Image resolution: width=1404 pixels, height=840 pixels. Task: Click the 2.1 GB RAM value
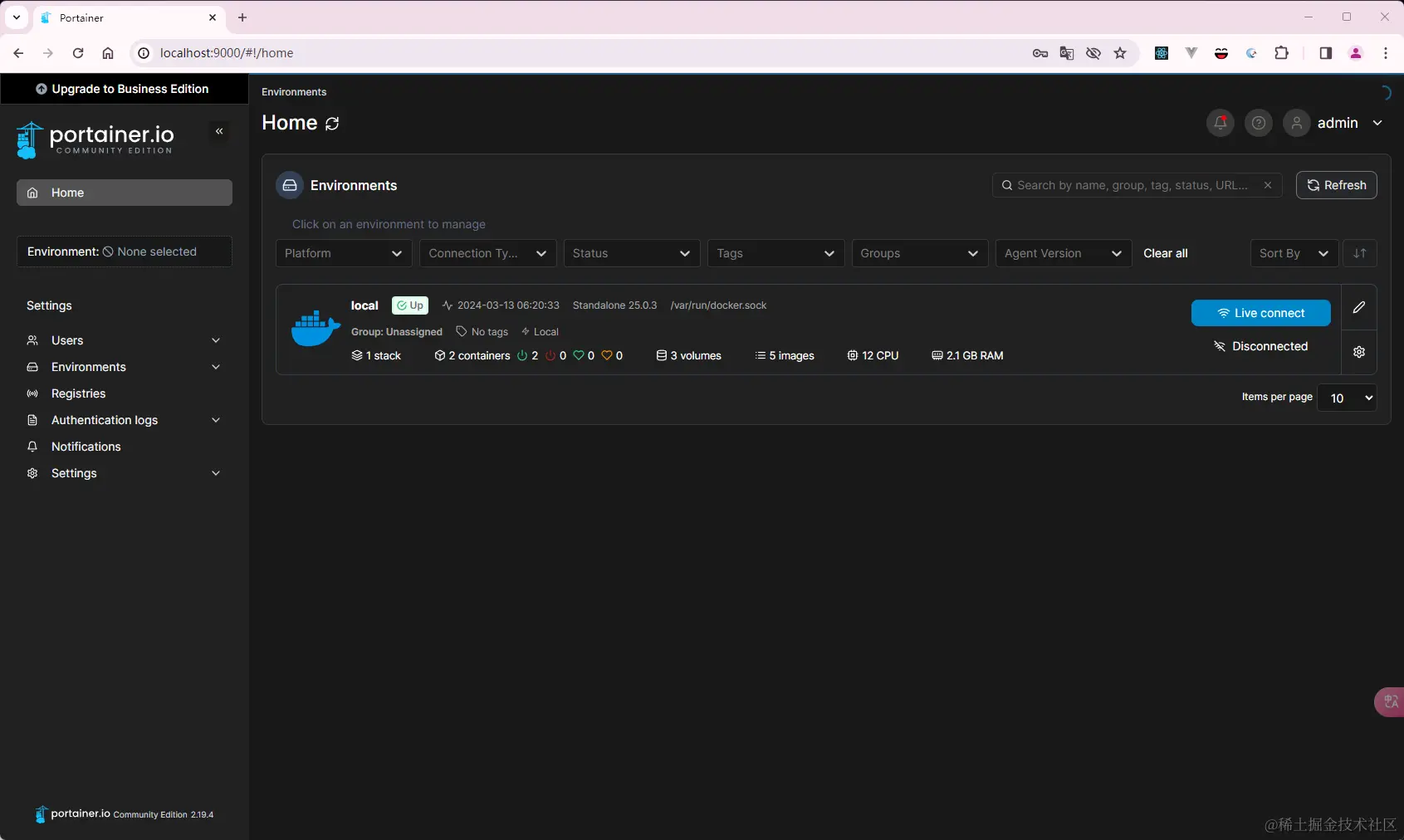(x=967, y=355)
